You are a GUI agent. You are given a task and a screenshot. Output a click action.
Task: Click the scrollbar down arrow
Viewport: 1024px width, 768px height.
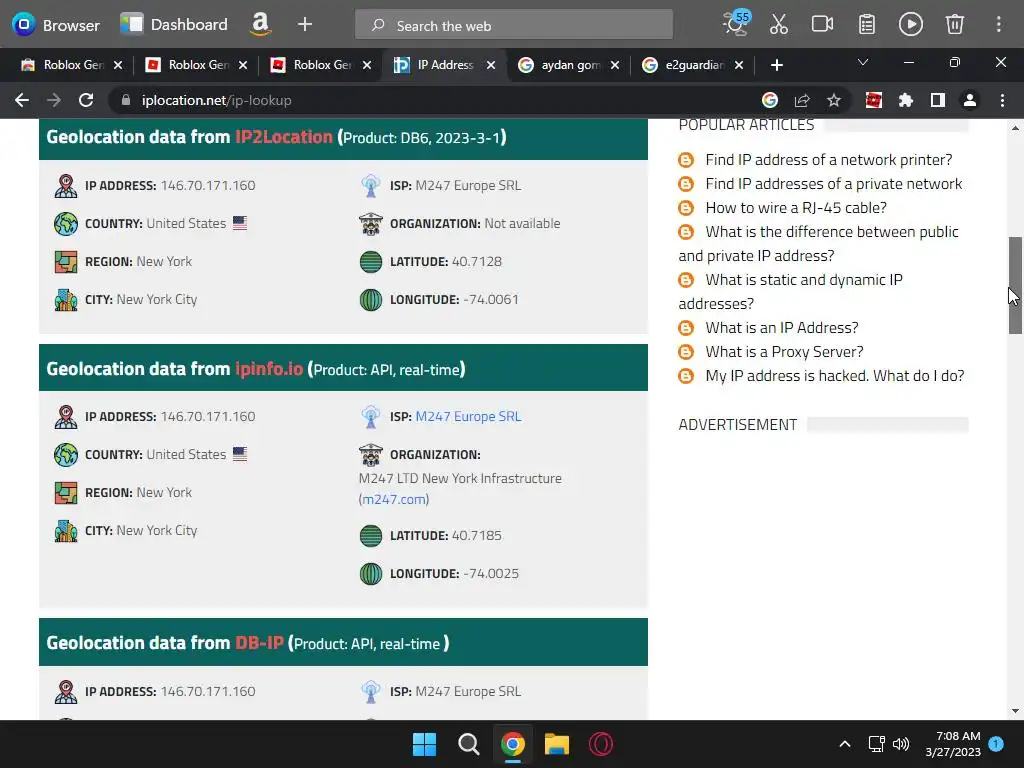coord(1015,711)
